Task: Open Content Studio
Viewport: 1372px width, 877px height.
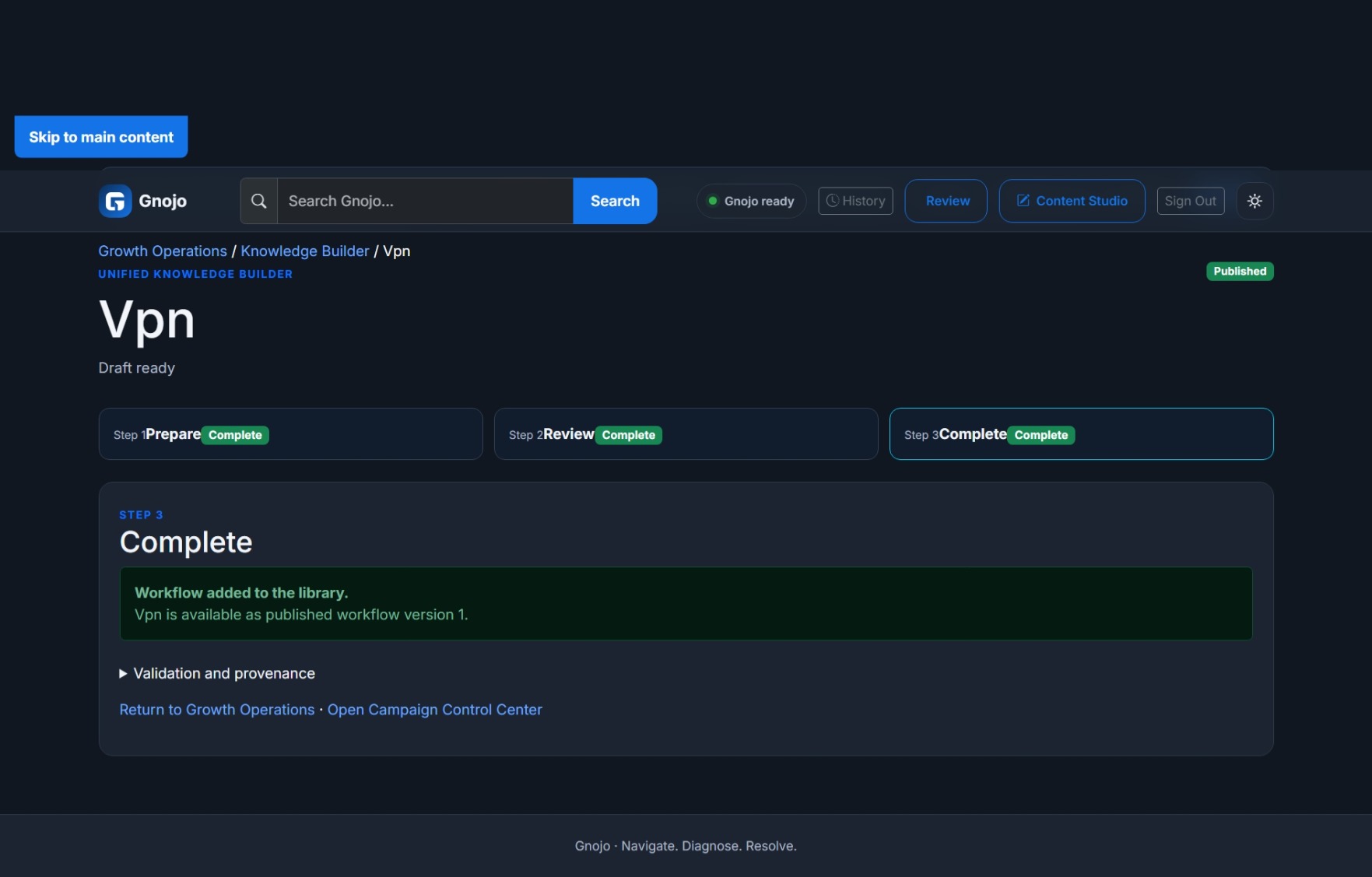Action: 1072,201
